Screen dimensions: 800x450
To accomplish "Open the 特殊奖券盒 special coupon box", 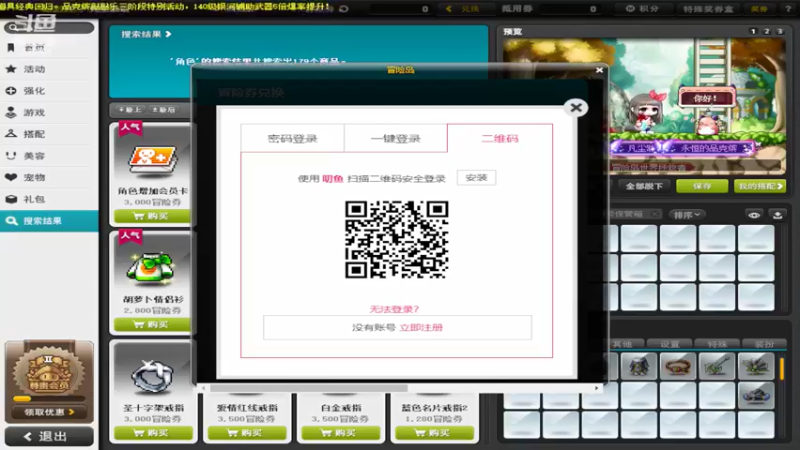I will pos(708,9).
